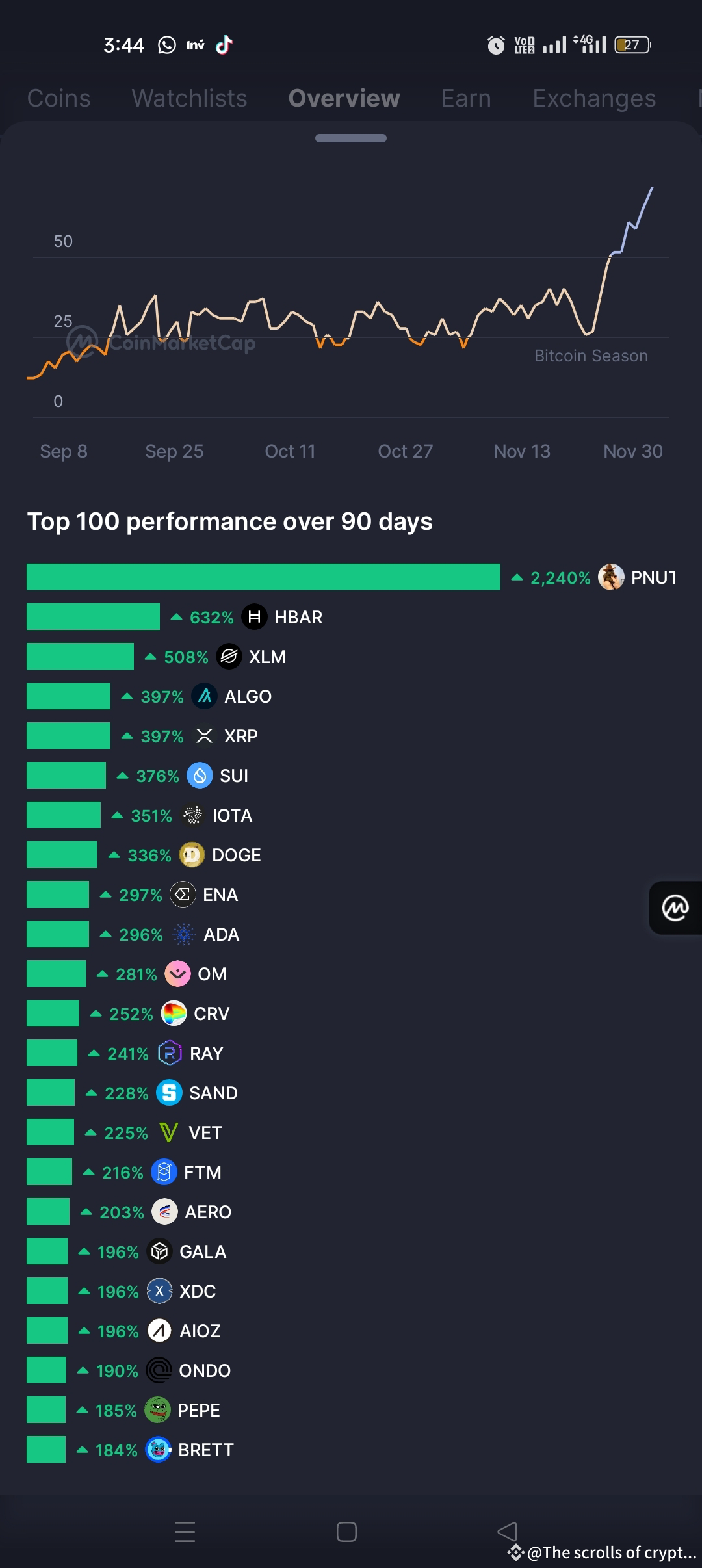Tap the Top 100 performance heading

point(229,521)
